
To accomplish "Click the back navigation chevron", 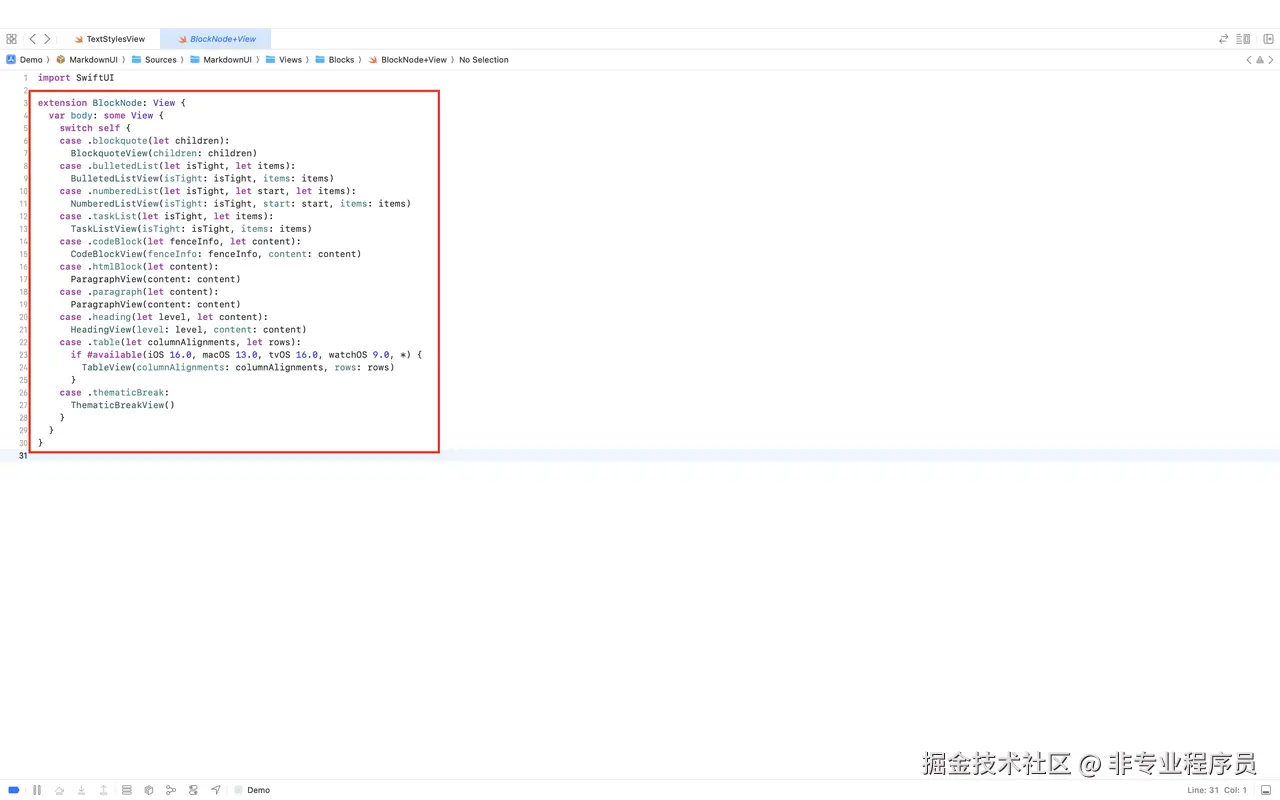I will tap(33, 39).
